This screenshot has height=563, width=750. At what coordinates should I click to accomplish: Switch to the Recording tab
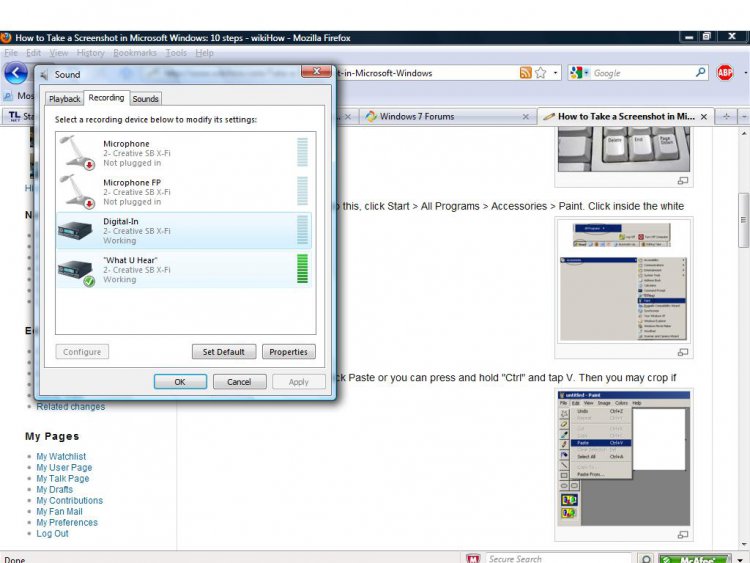[106, 98]
